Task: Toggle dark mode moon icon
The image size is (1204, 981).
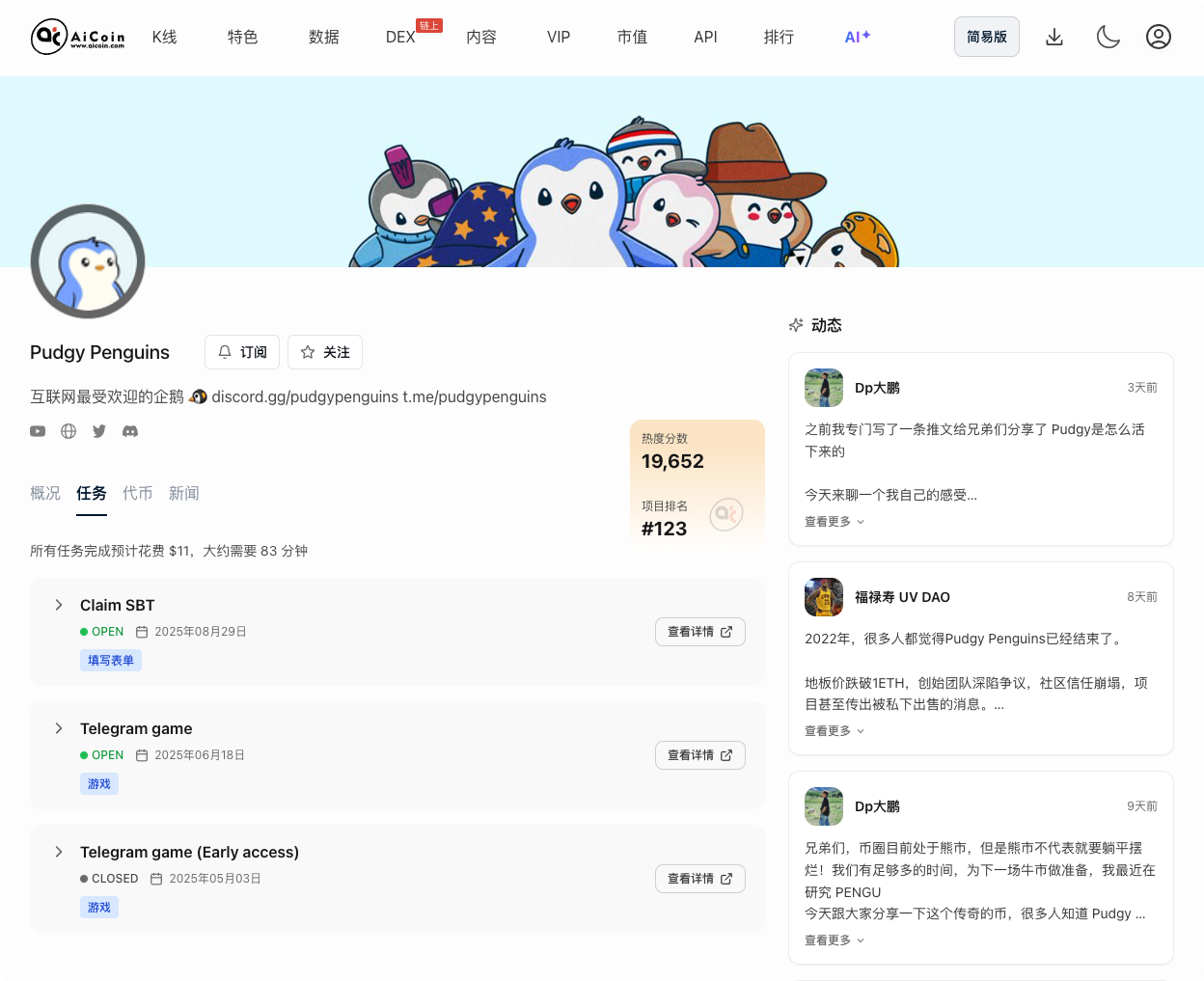Action: coord(1108,37)
